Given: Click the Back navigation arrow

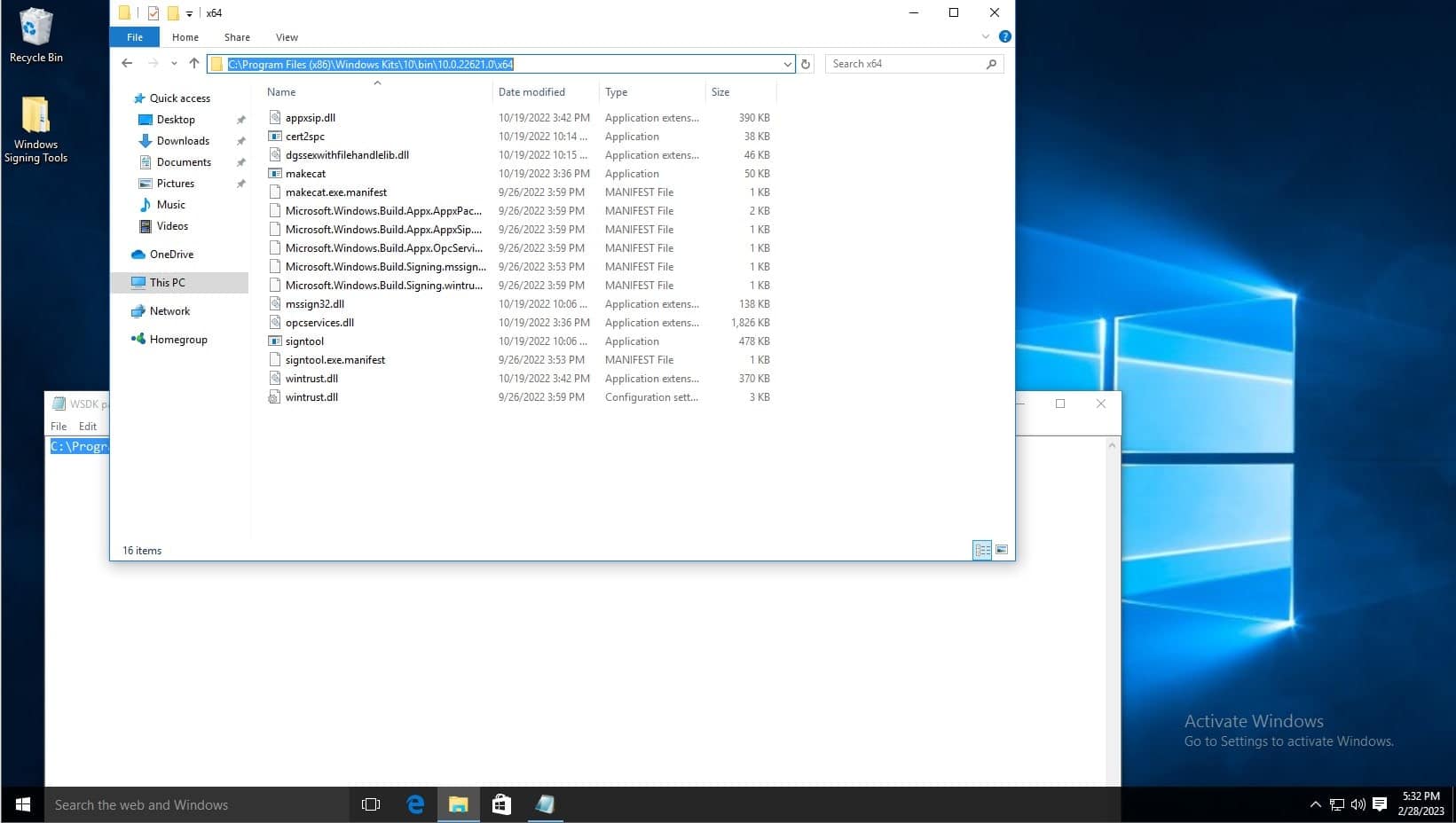Looking at the screenshot, I should pos(127,64).
